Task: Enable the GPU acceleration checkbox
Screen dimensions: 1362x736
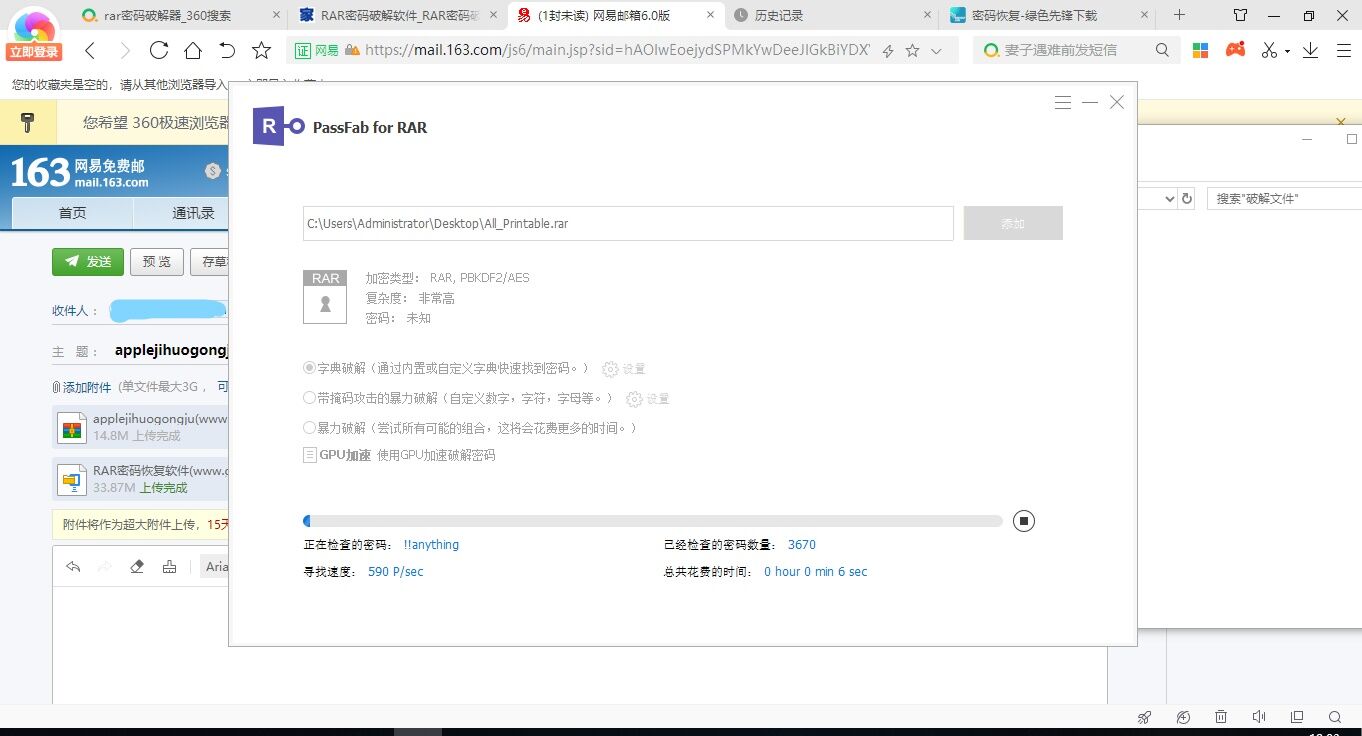Action: tap(310, 455)
